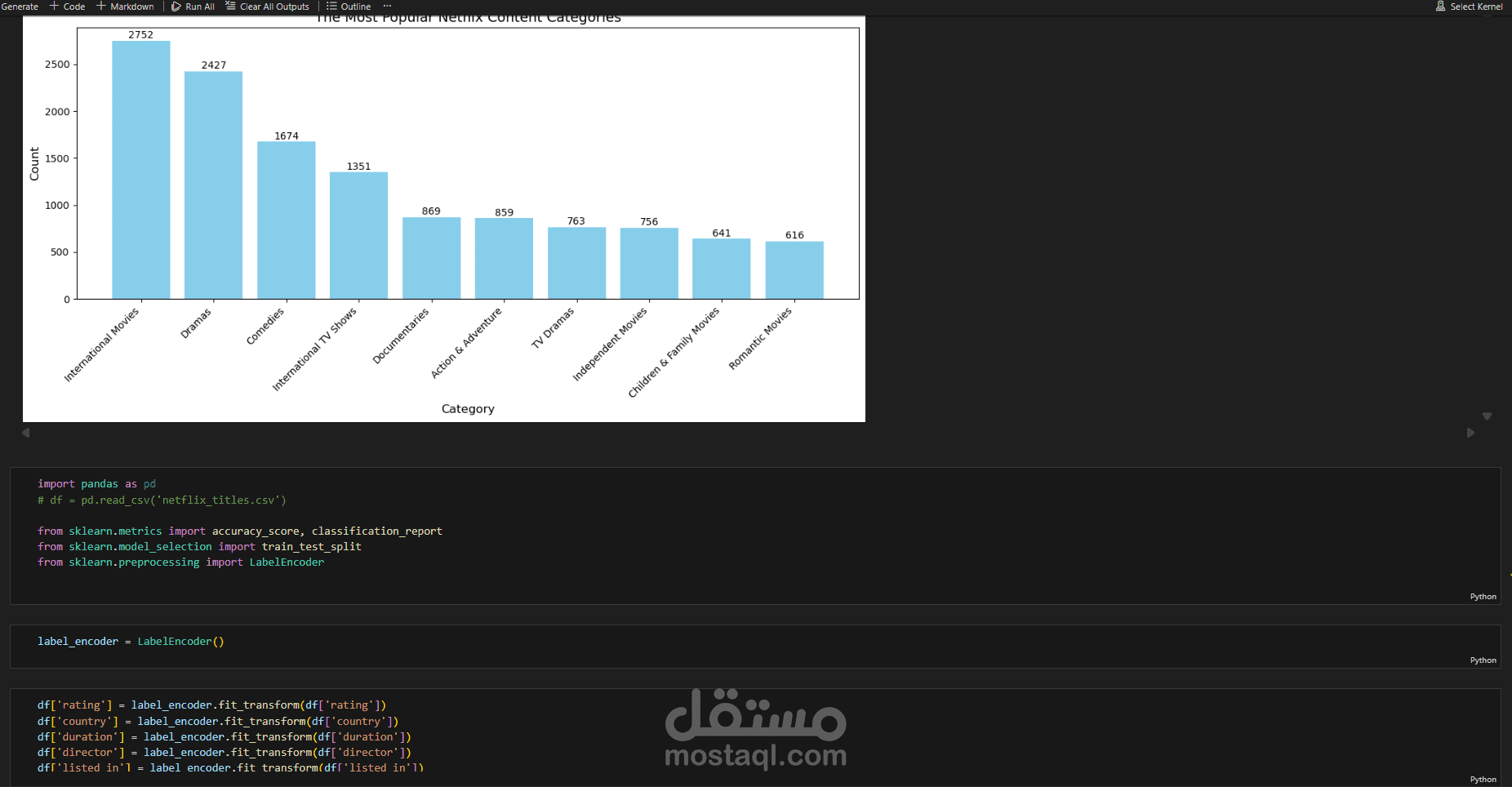
Task: Click the Action & Adventure bar (859)
Action: (x=504, y=259)
